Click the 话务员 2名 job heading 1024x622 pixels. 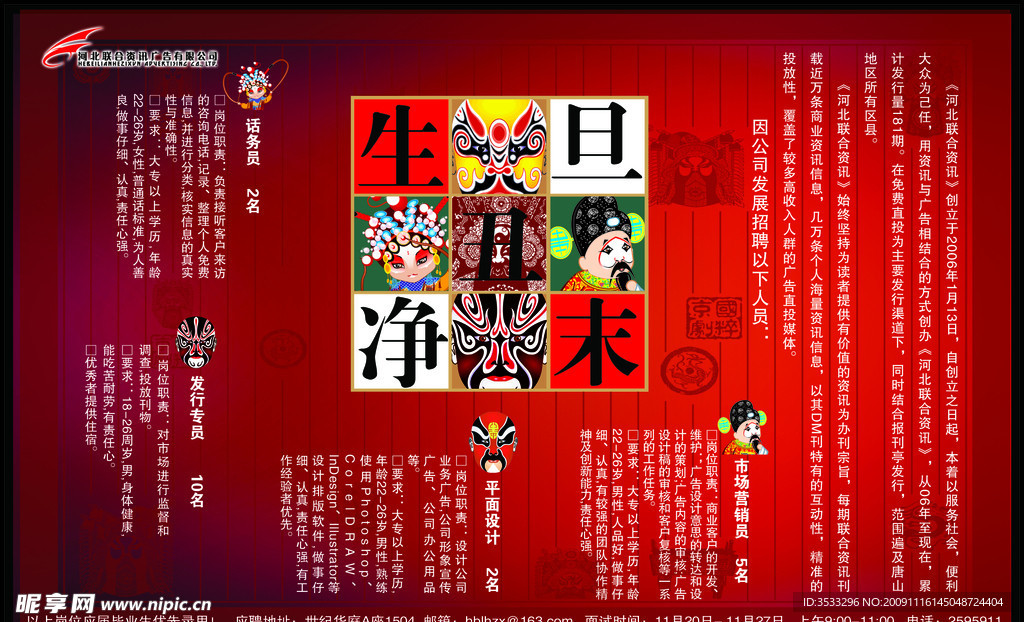[253, 165]
